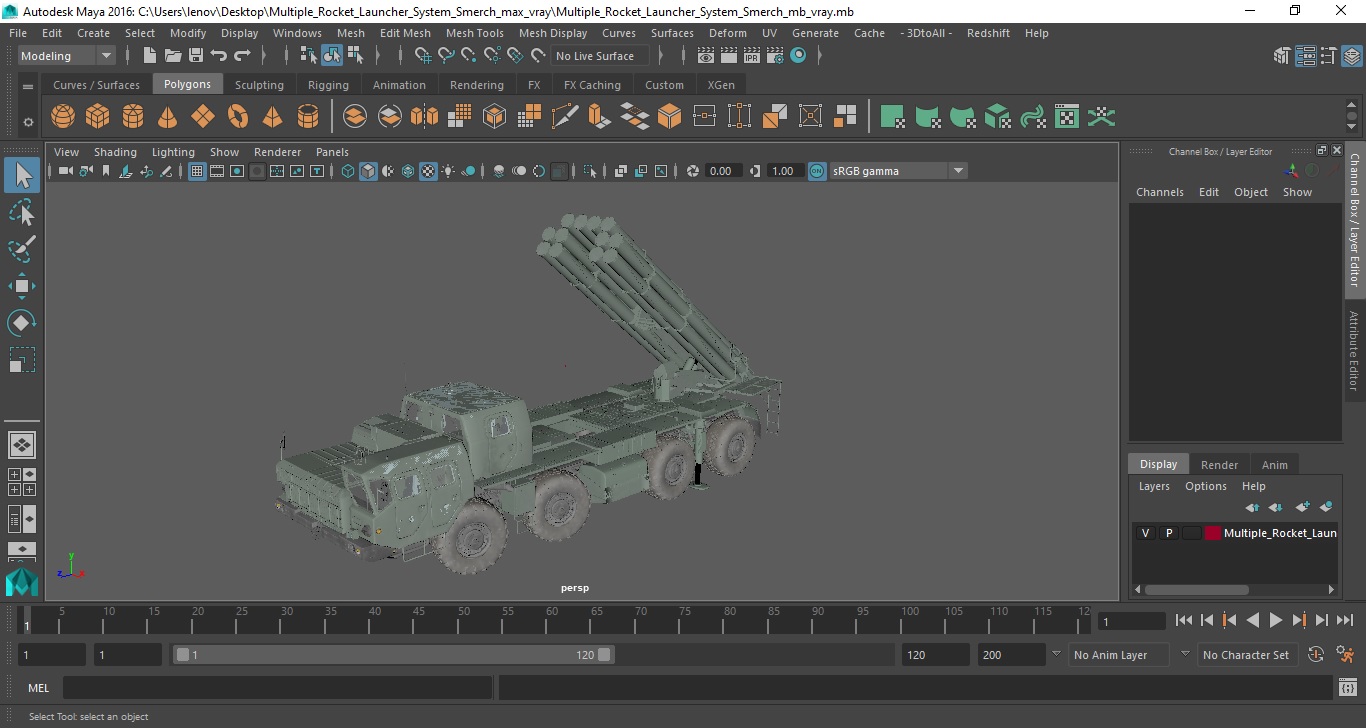Activate the Move tool in toolbox
This screenshot has width=1366, height=728.
tap(22, 286)
